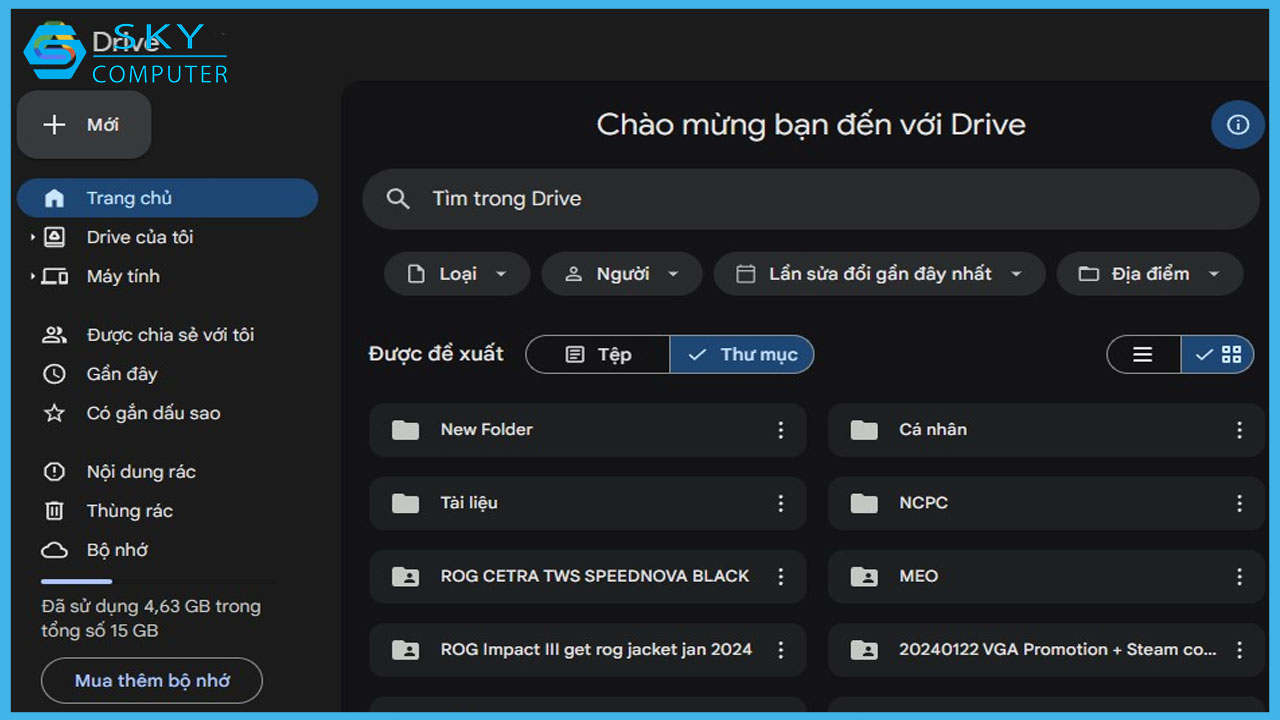Click the Được chia sẻ với tôi people icon
This screenshot has height=720, width=1280.
click(54, 335)
